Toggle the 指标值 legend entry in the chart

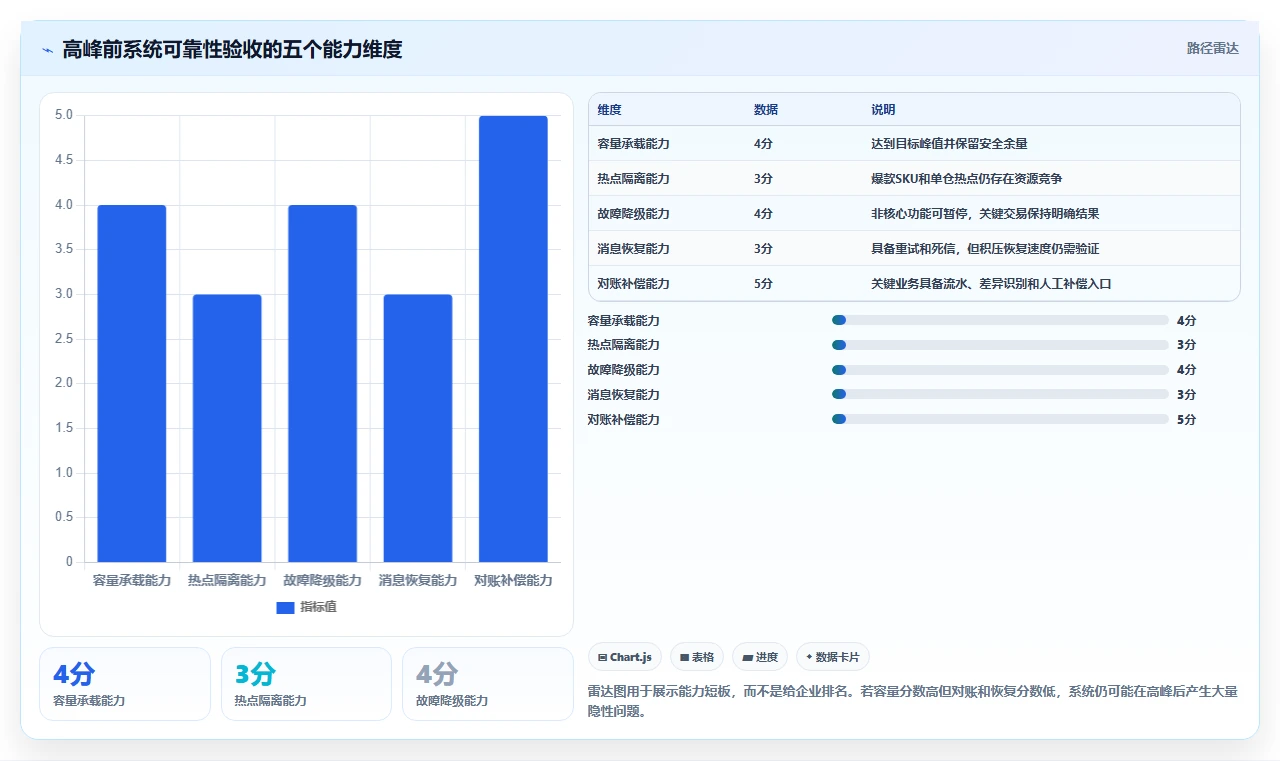click(x=306, y=607)
